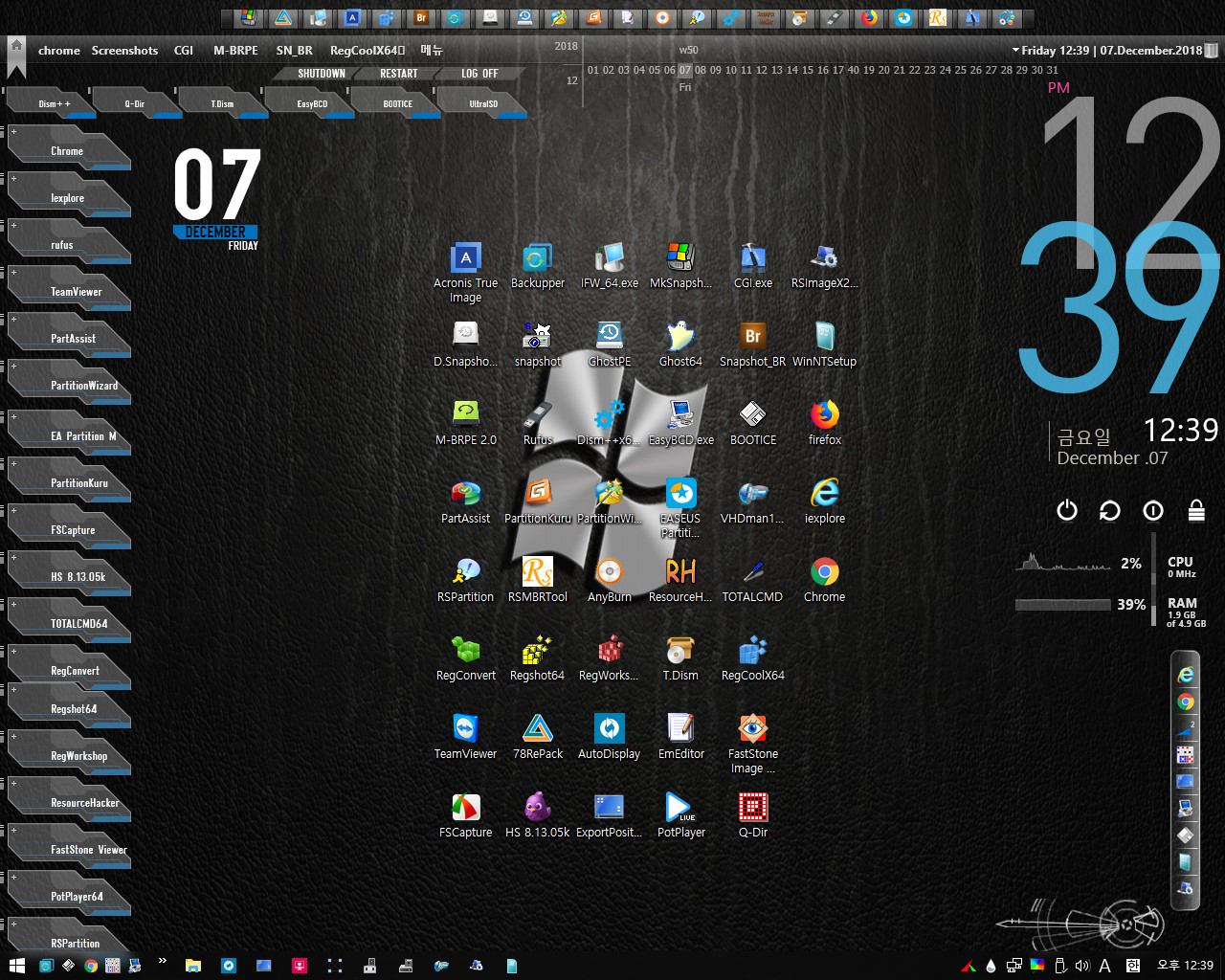This screenshot has height=980, width=1225.
Task: Open 'Screenshots' in the top menu bar
Action: (x=124, y=51)
